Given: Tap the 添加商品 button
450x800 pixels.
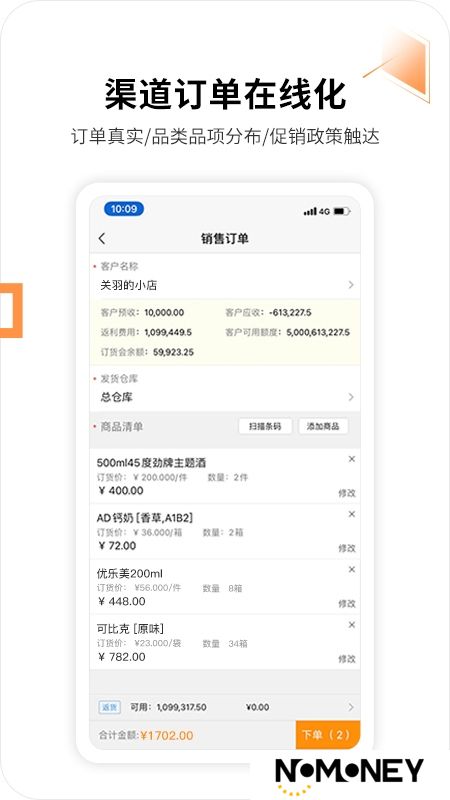Looking at the screenshot, I should click(323, 426).
